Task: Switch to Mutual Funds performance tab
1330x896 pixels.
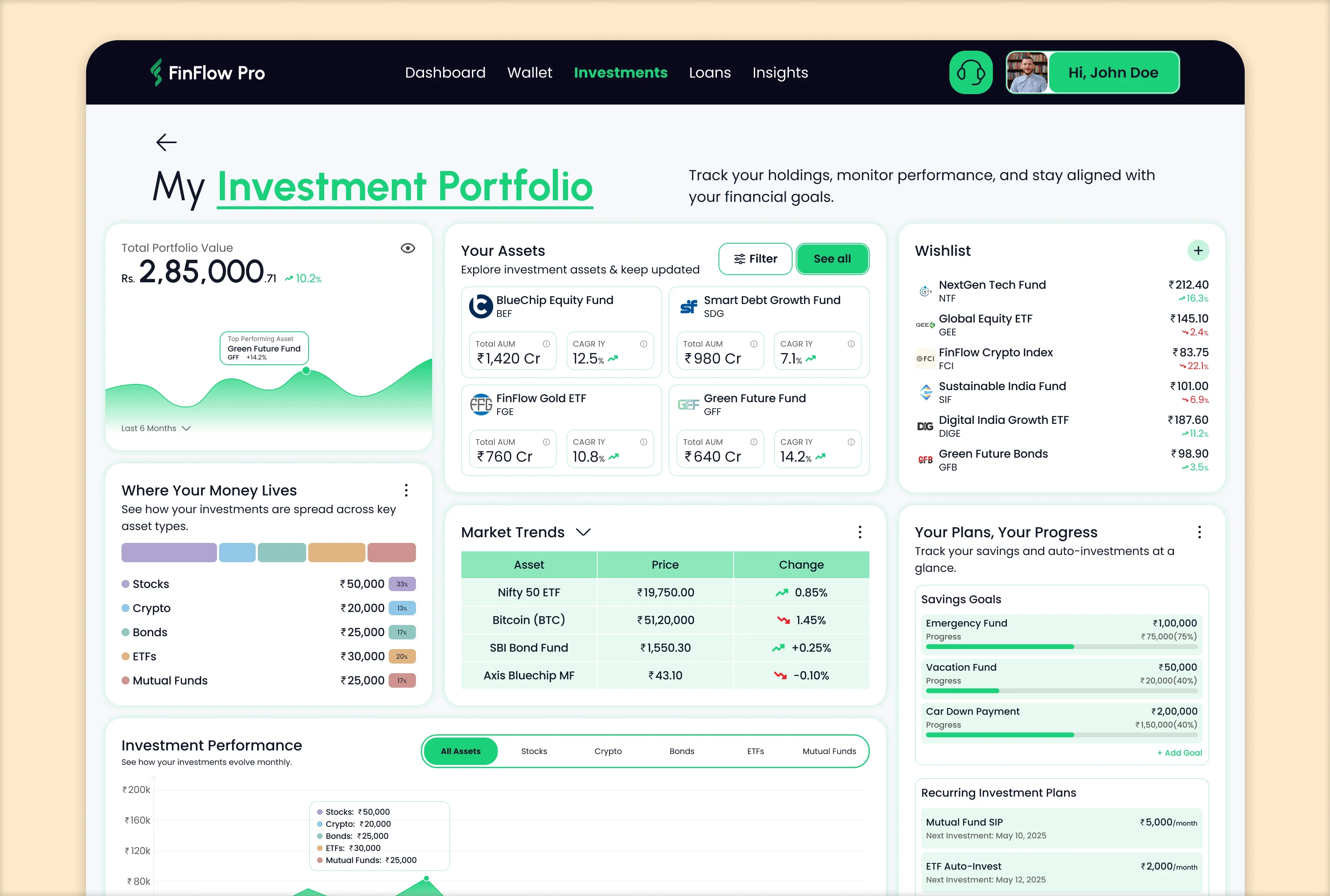Action: [829, 752]
